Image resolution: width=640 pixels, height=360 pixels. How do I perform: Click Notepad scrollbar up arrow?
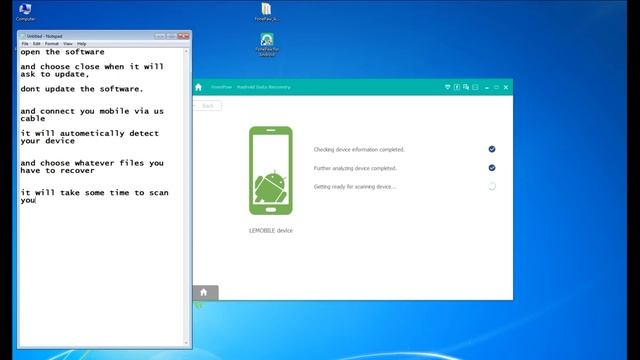186,51
